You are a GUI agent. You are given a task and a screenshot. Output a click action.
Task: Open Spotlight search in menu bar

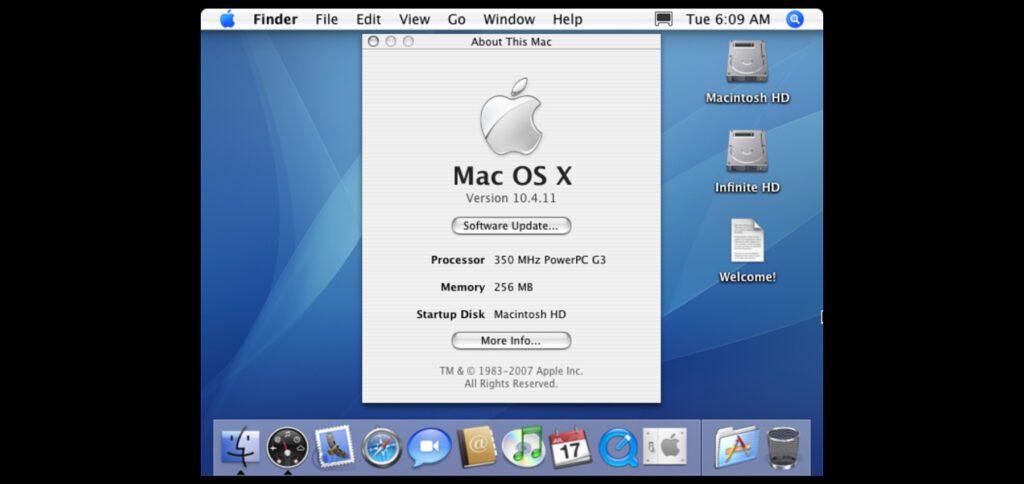(795, 19)
